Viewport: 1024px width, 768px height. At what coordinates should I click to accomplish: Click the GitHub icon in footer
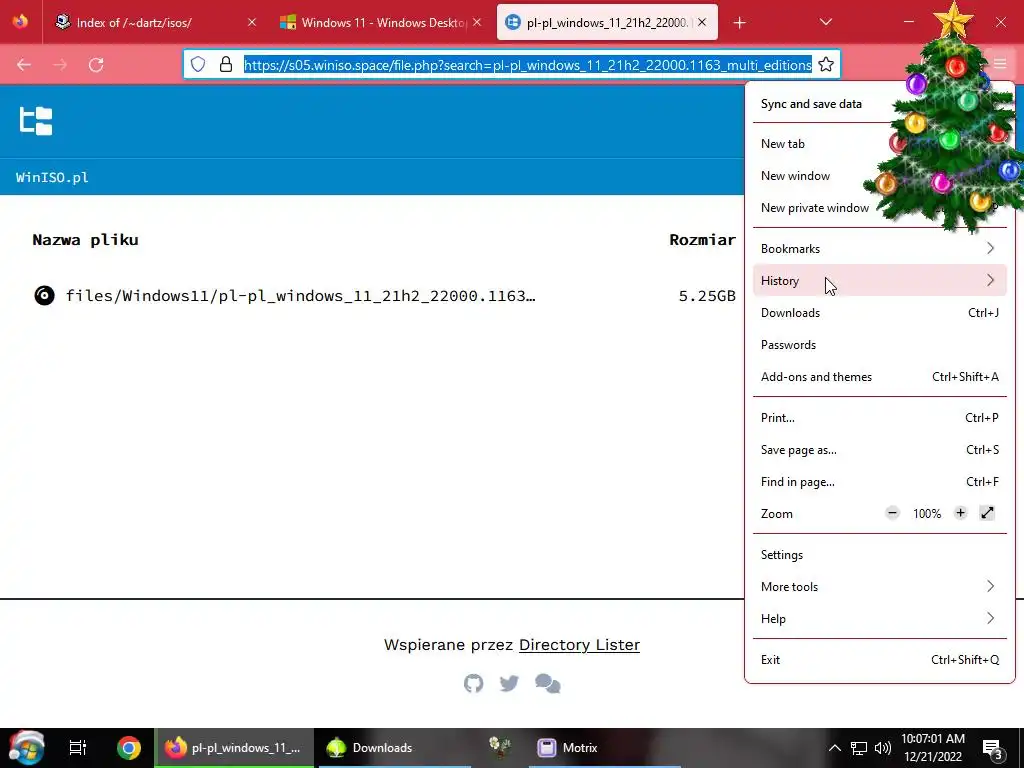point(473,683)
